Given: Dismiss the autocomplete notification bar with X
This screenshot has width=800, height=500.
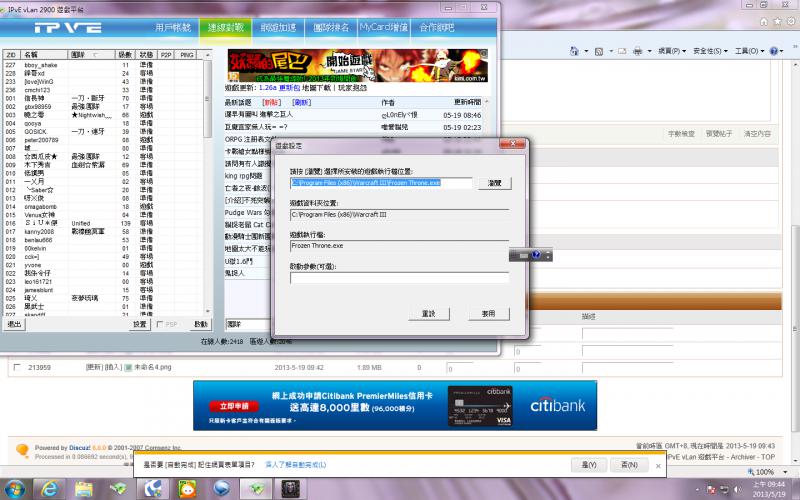Looking at the screenshot, I should (x=658, y=466).
